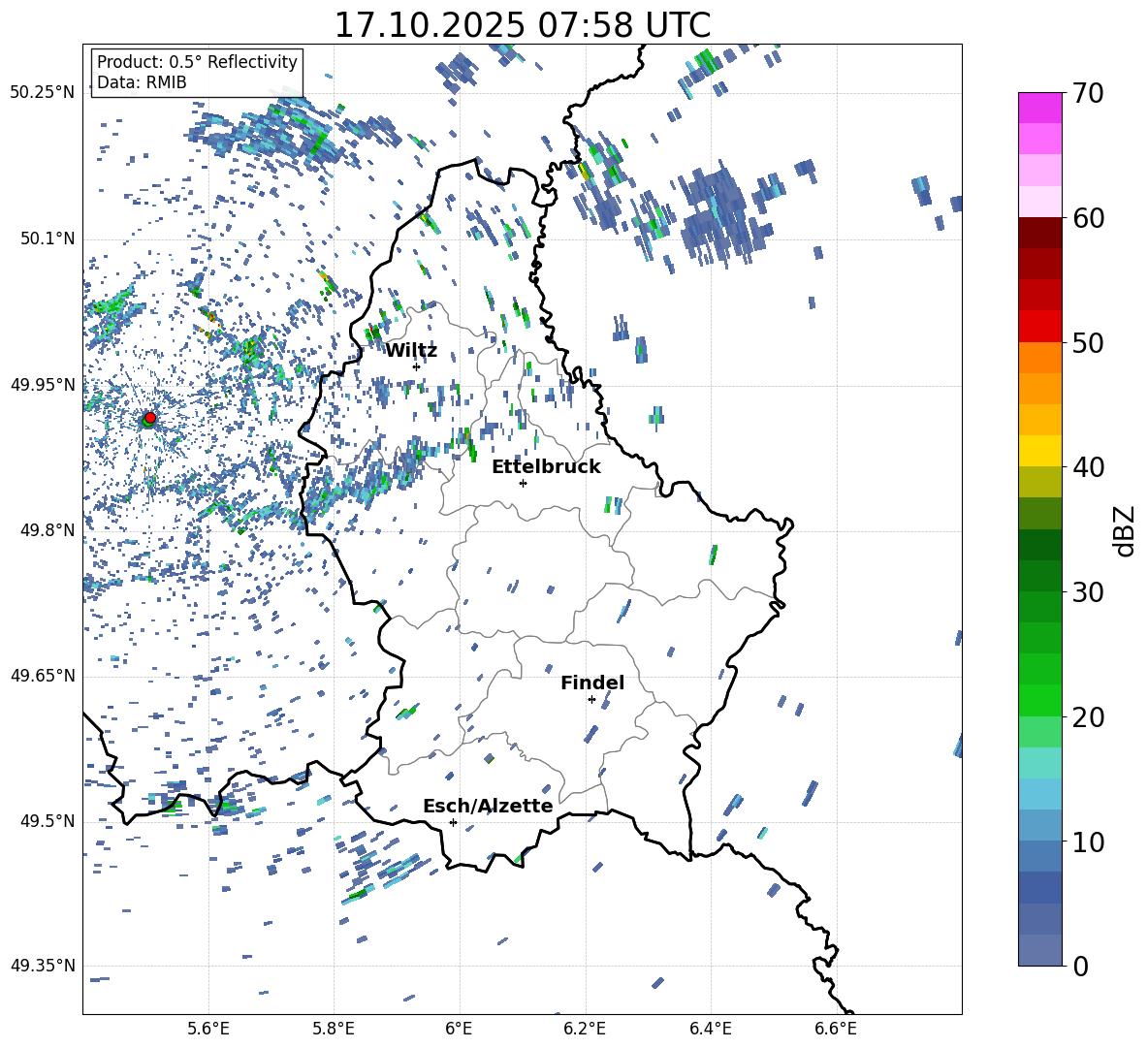Click the colorbar tick label 0
The width and height of the screenshot is (1148, 1048).
1080,966
